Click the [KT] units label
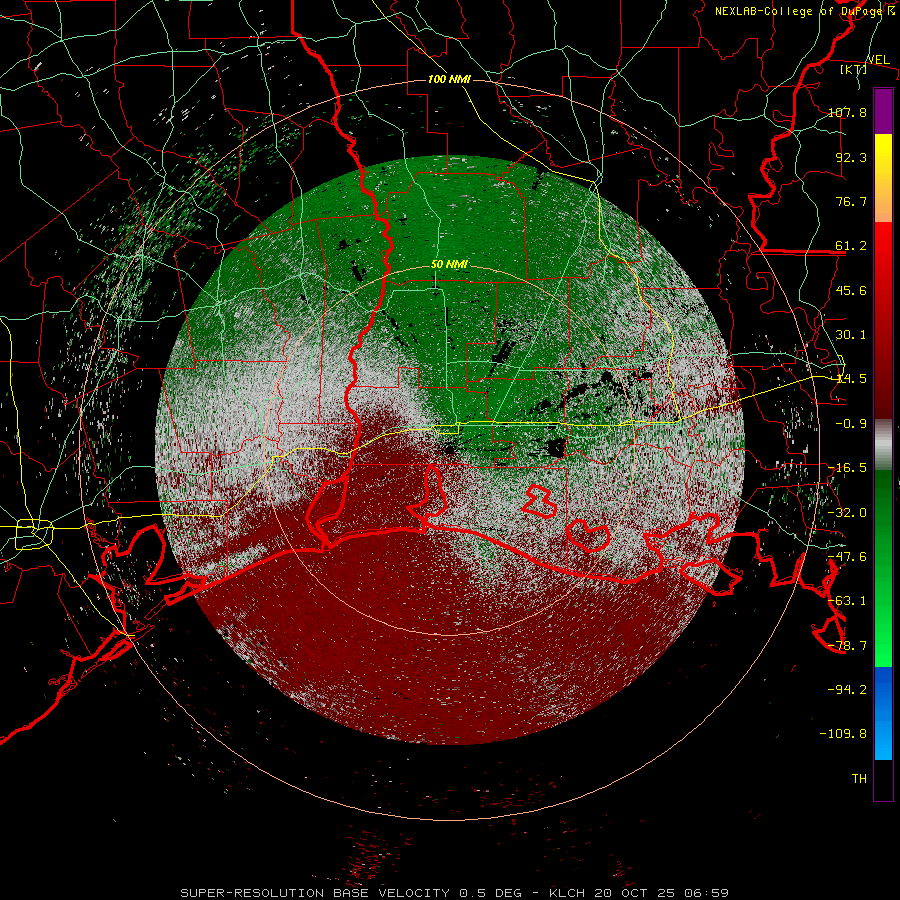 pyautogui.click(x=854, y=69)
